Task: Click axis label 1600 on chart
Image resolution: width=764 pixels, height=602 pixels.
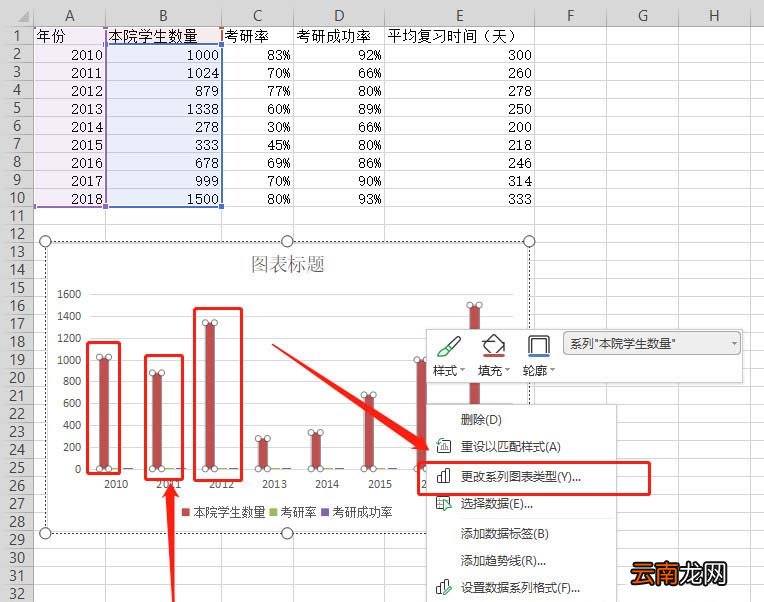Action: click(69, 294)
